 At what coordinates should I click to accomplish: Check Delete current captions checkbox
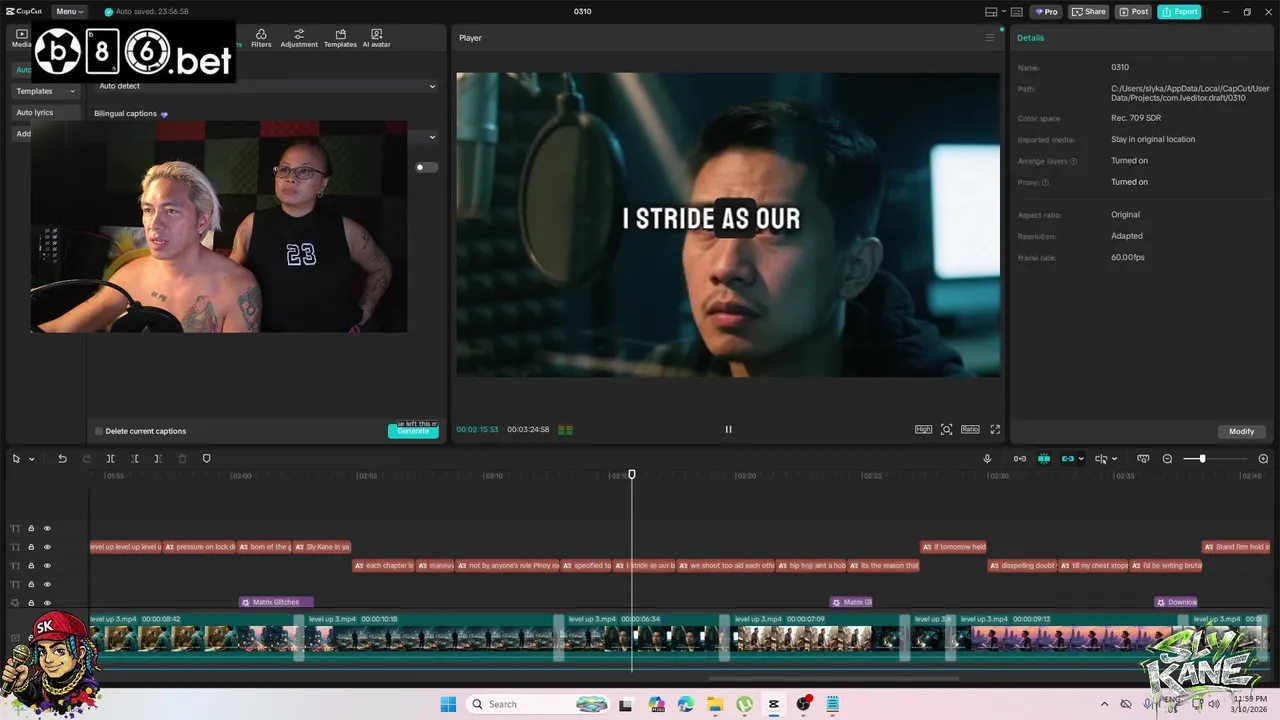(x=99, y=431)
